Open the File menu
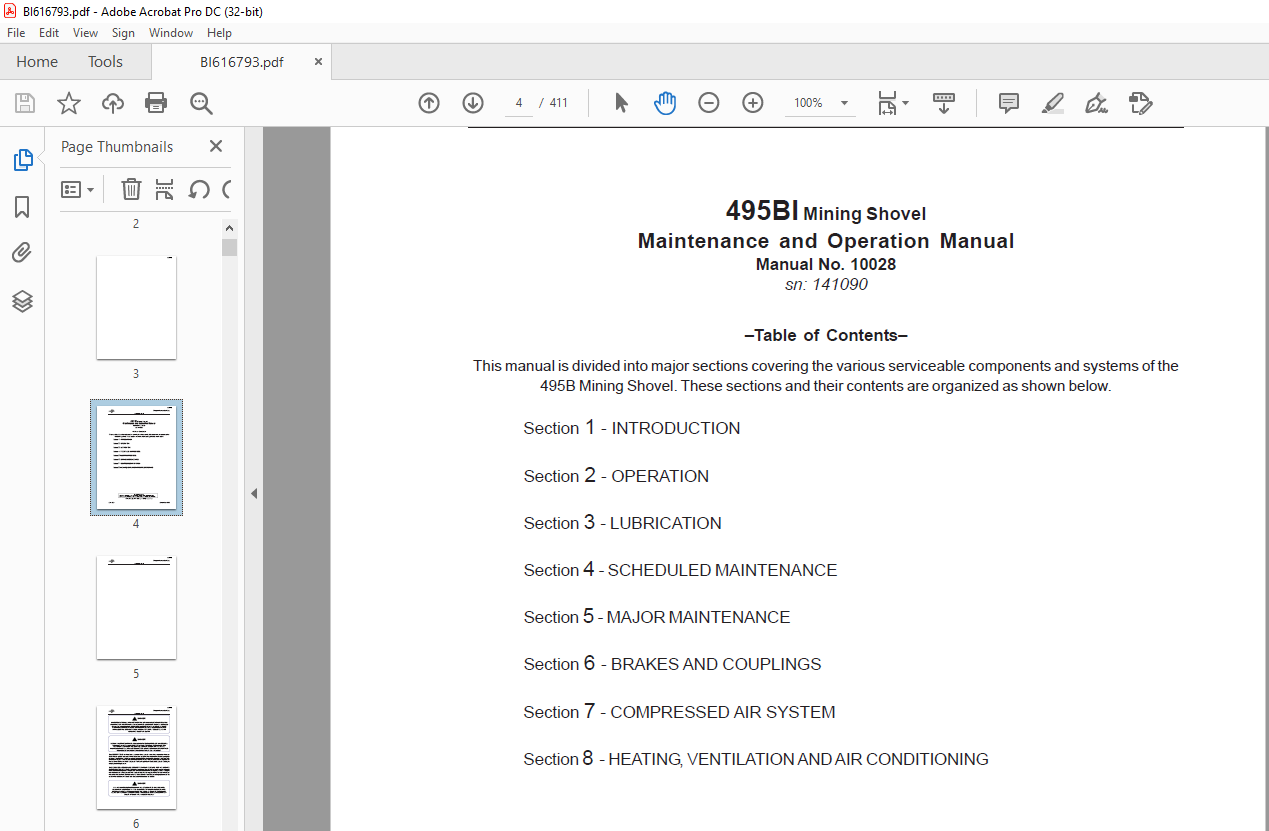 (x=16, y=33)
